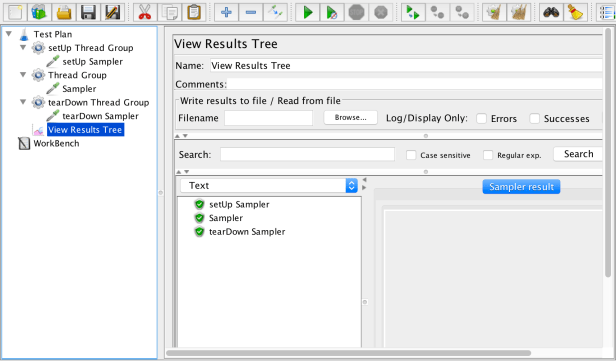Click Start no pauses icon
Screen dimensions: 616x361
(332, 13)
